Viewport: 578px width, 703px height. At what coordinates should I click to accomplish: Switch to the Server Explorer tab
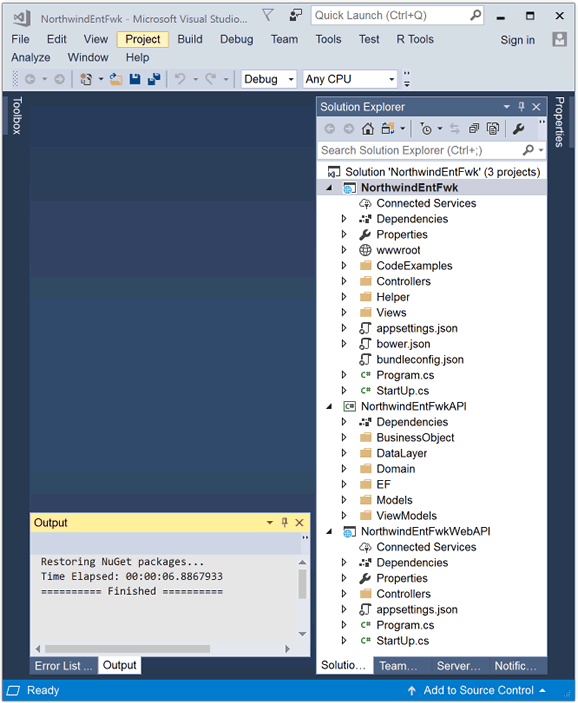pos(459,666)
